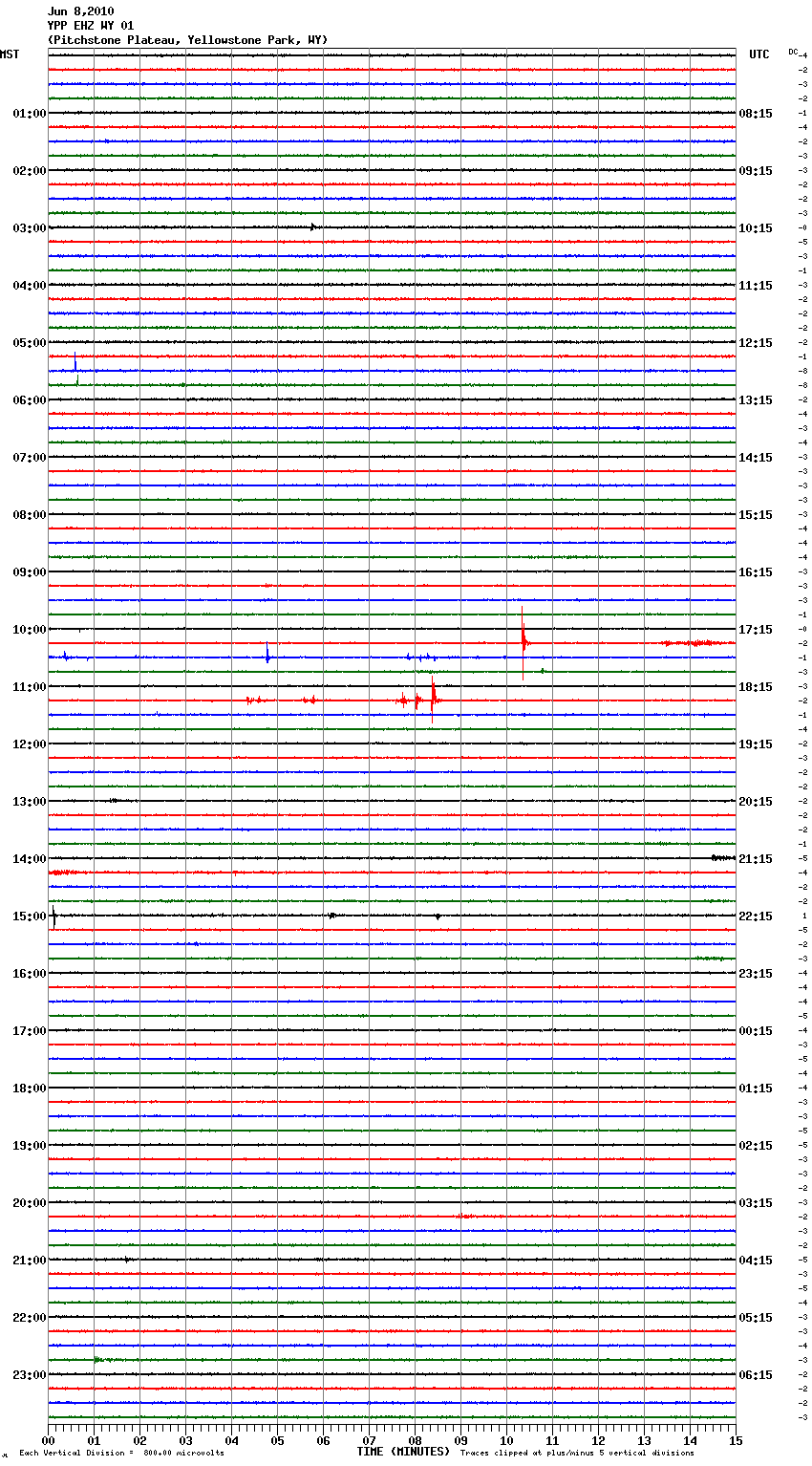Click the blue spike just below 05:00 MST
The width and height of the screenshot is (812, 1466).
coord(75,363)
